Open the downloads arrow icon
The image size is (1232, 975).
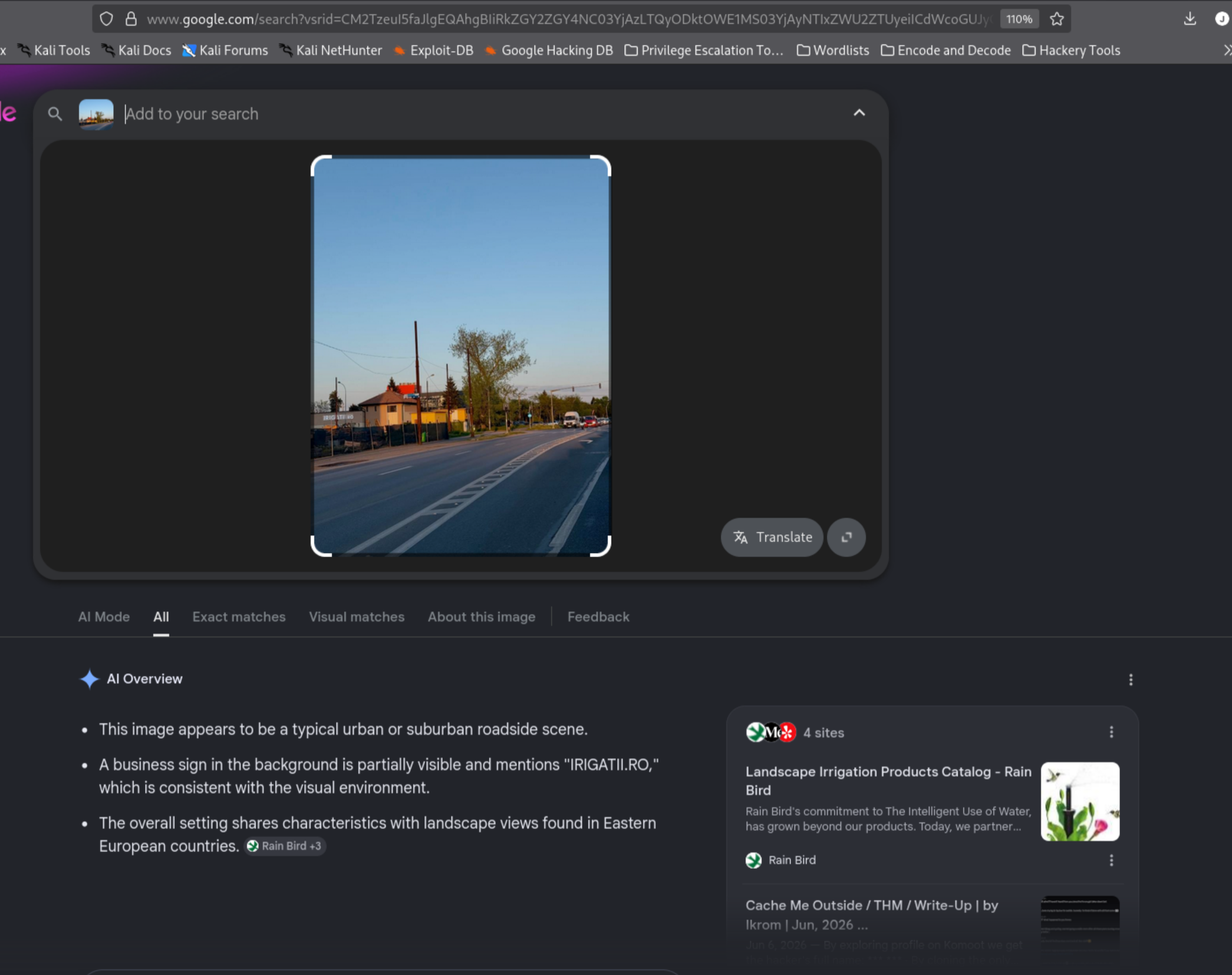click(x=1190, y=19)
